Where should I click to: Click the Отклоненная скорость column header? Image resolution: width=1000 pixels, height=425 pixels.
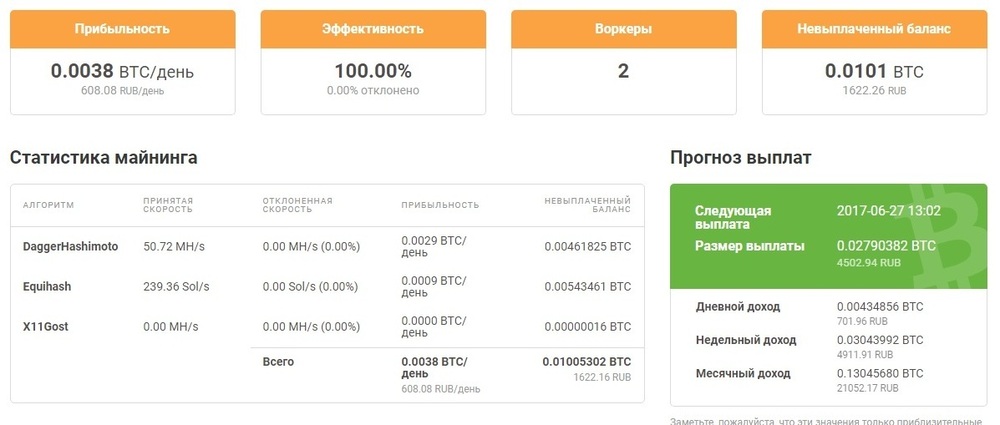297,205
